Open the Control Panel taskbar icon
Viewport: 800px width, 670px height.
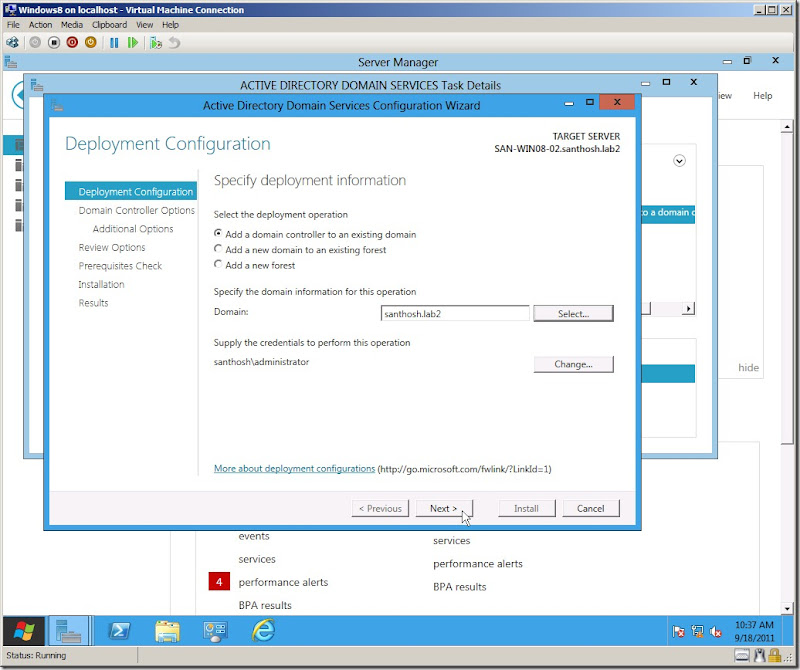[x=215, y=631]
